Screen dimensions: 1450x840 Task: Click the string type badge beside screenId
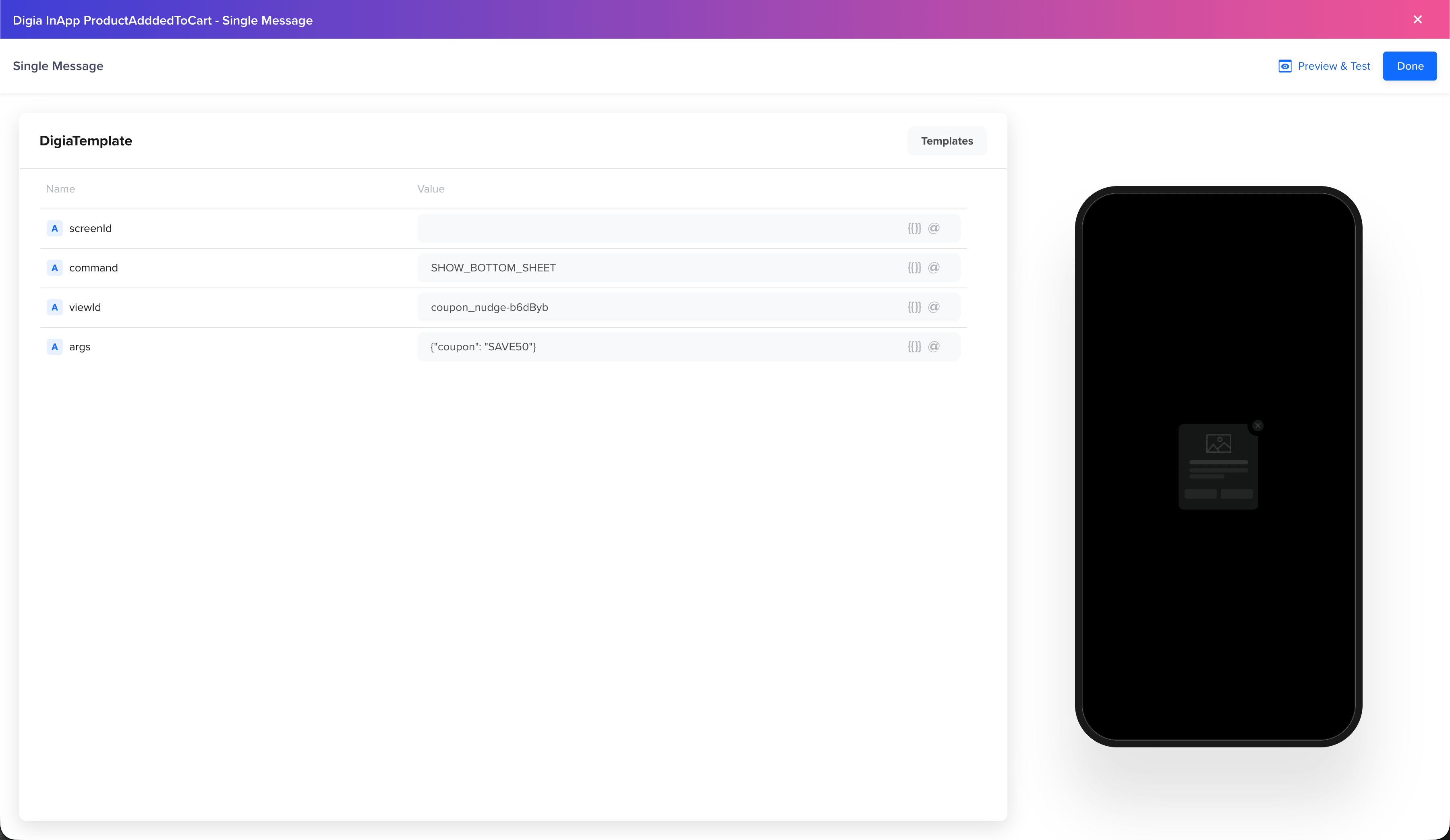coord(55,228)
